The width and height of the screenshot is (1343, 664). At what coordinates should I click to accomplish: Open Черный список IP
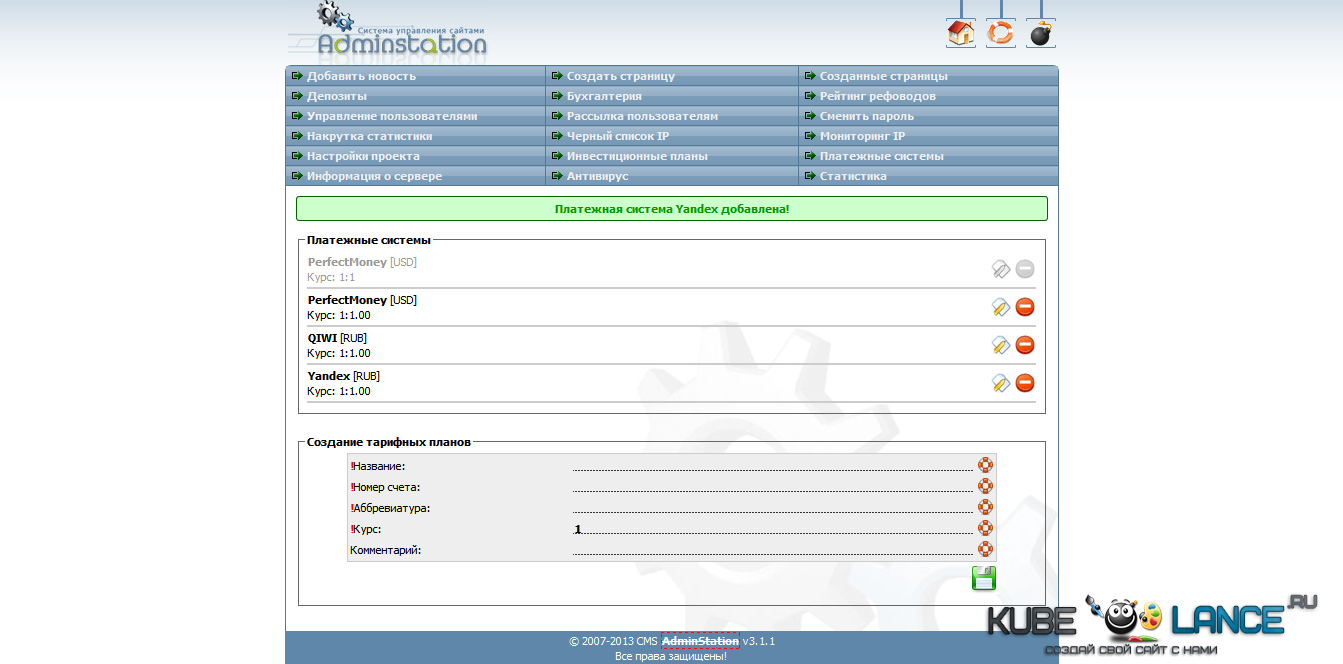tap(618, 136)
